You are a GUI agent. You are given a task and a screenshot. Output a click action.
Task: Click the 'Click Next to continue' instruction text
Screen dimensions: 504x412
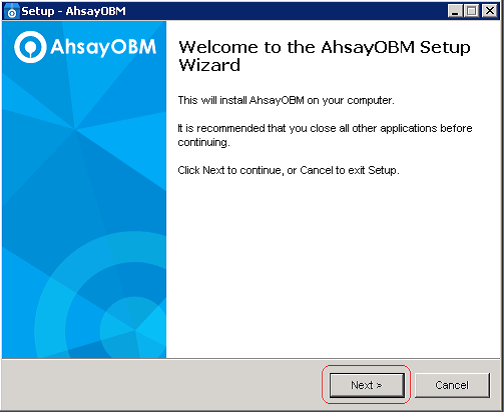pyautogui.click(x=288, y=170)
